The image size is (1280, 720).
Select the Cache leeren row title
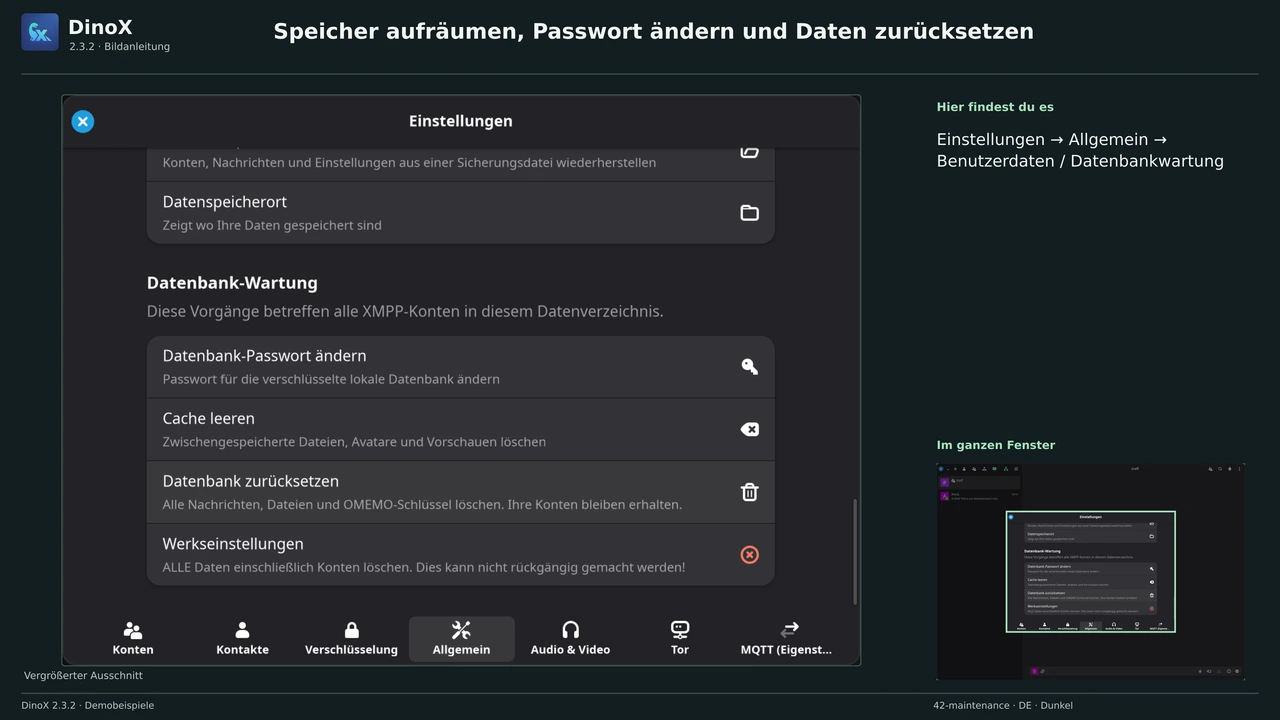coord(209,419)
